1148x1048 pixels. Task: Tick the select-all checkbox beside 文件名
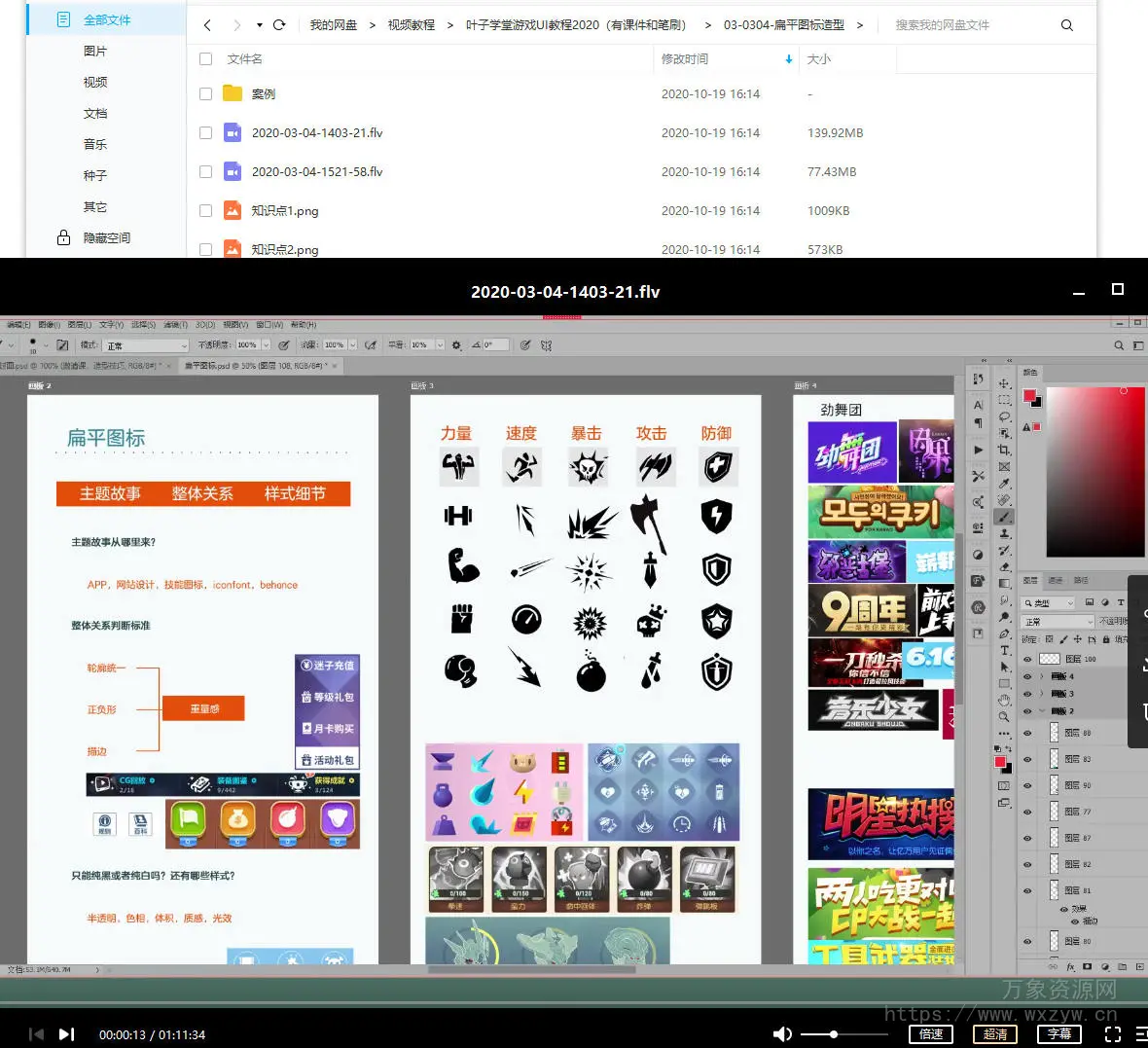[205, 59]
